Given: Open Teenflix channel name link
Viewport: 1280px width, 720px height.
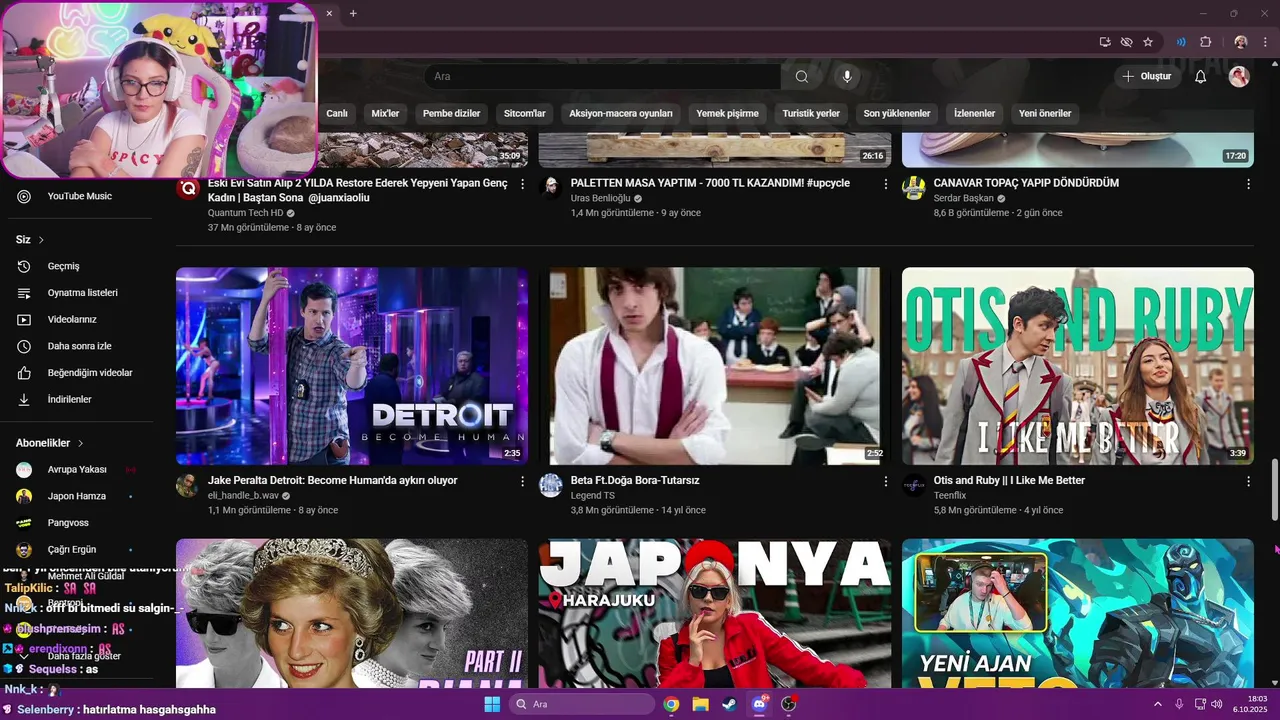Looking at the screenshot, I should 950,495.
